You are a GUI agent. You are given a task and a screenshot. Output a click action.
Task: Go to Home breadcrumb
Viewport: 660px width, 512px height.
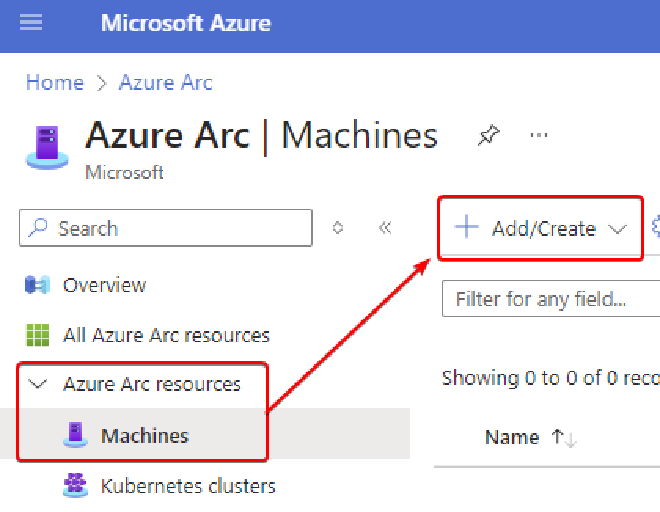55,83
